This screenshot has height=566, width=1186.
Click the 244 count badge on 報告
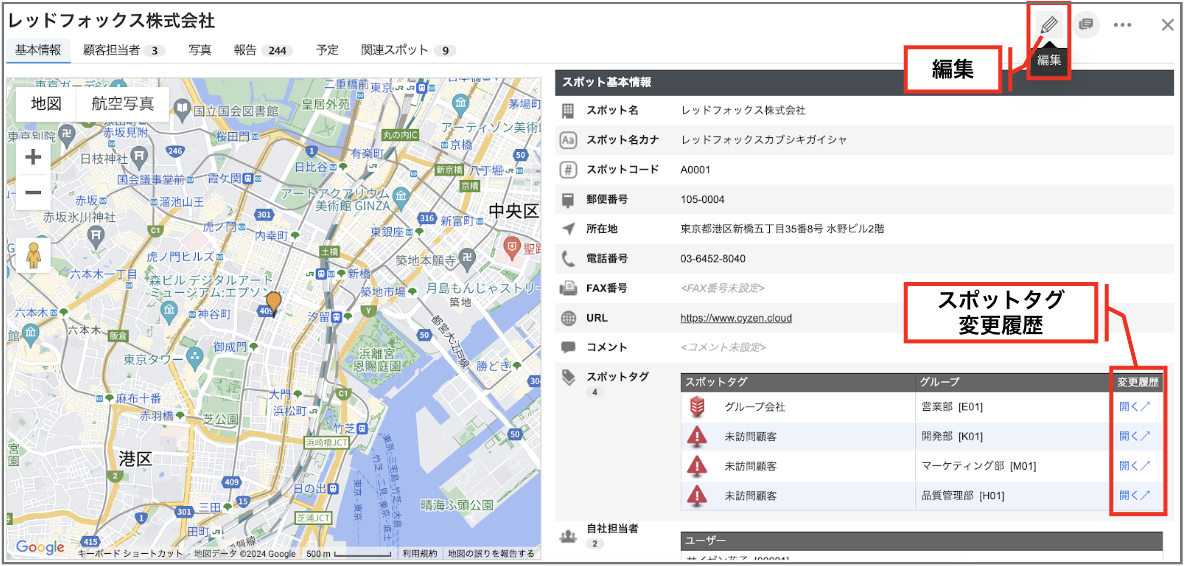(278, 51)
